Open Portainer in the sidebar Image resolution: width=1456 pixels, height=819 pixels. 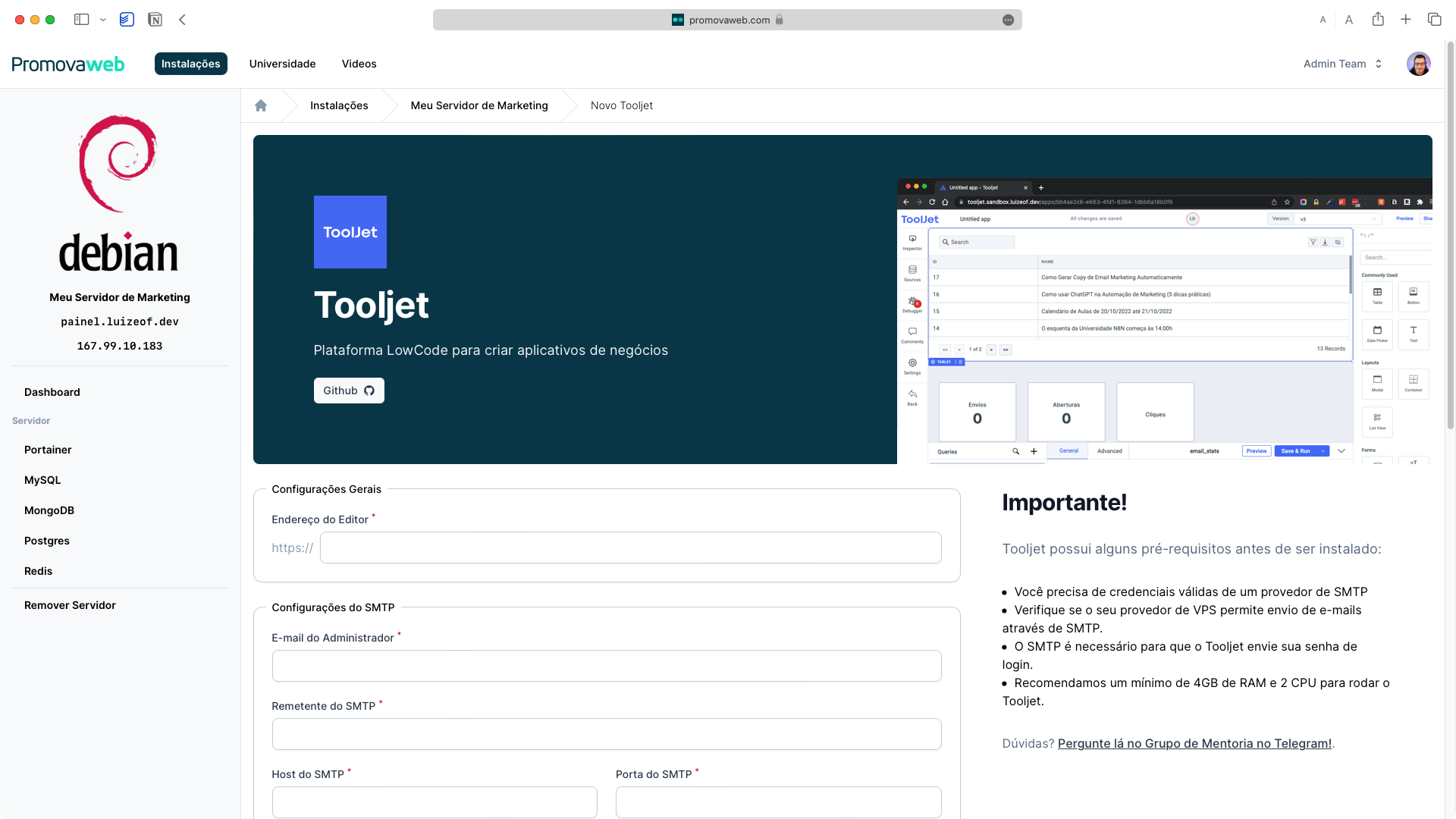tap(48, 450)
